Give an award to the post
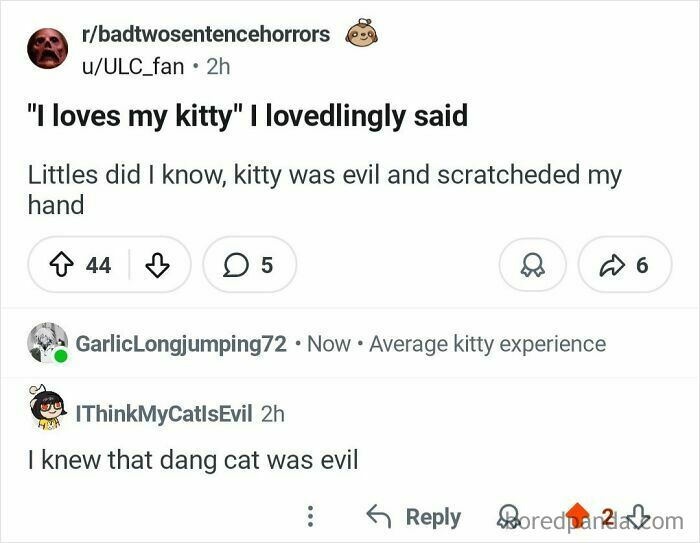The width and height of the screenshot is (700, 543). [531, 265]
